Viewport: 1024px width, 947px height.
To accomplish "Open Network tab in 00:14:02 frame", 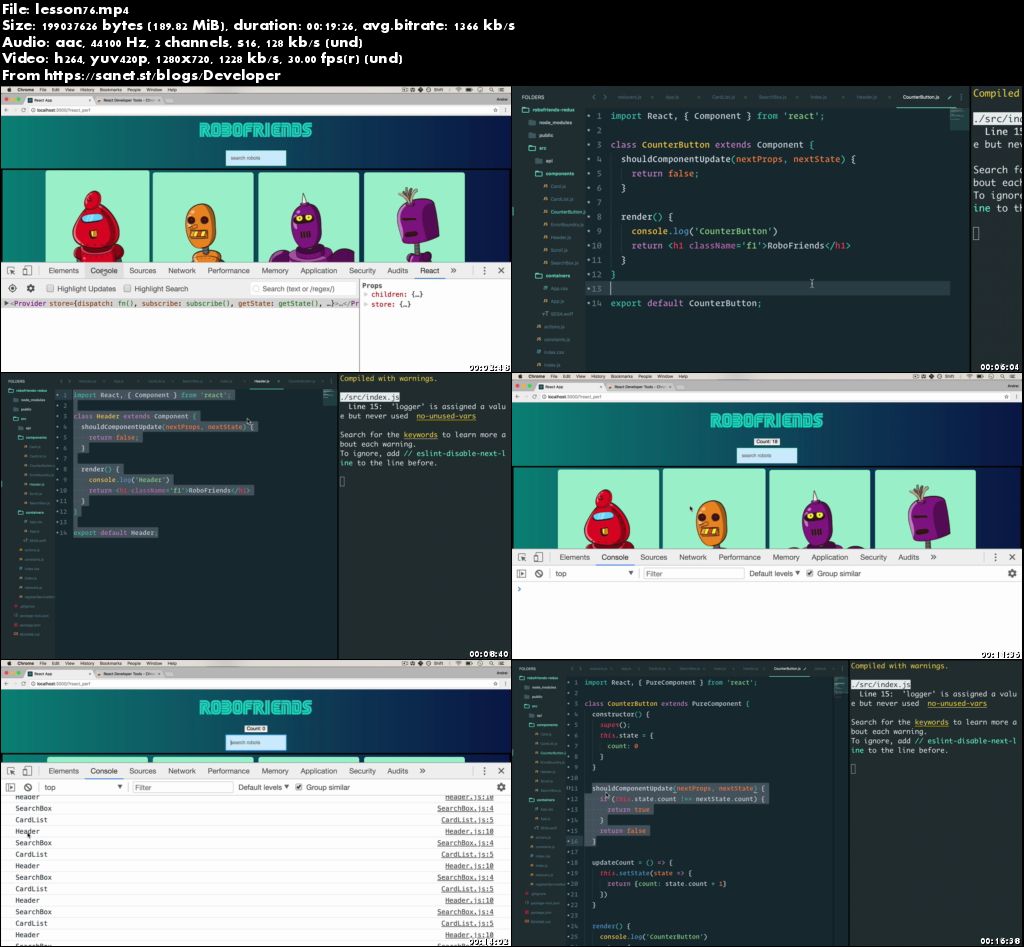I will (x=182, y=771).
